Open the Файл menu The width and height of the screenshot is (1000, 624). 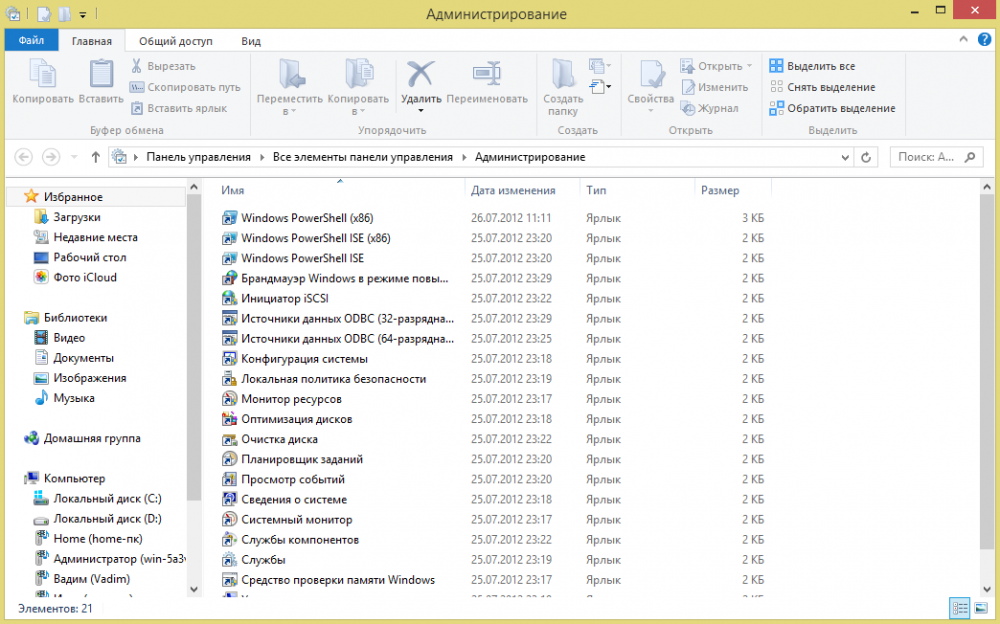coord(31,41)
